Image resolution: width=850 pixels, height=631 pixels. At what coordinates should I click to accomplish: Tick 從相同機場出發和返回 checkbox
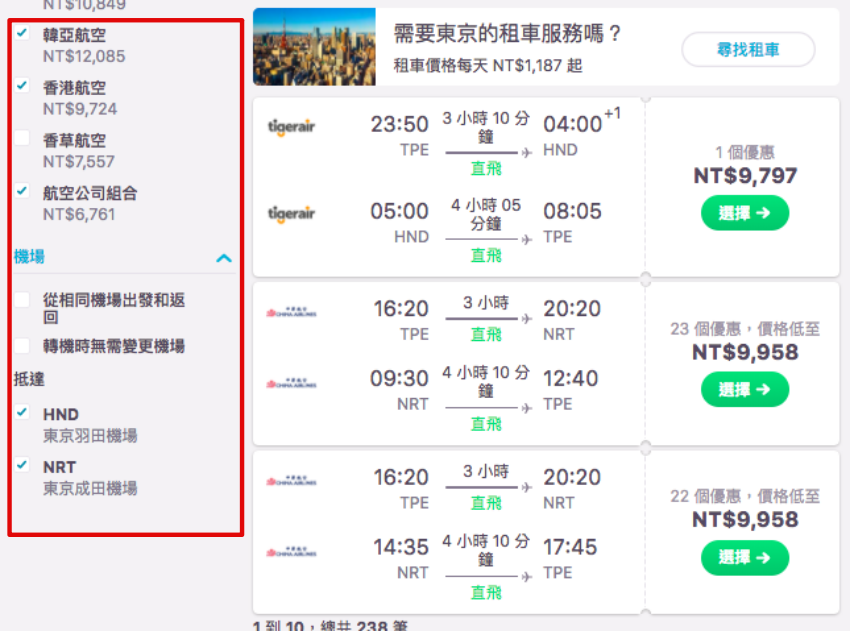click(x=22, y=300)
